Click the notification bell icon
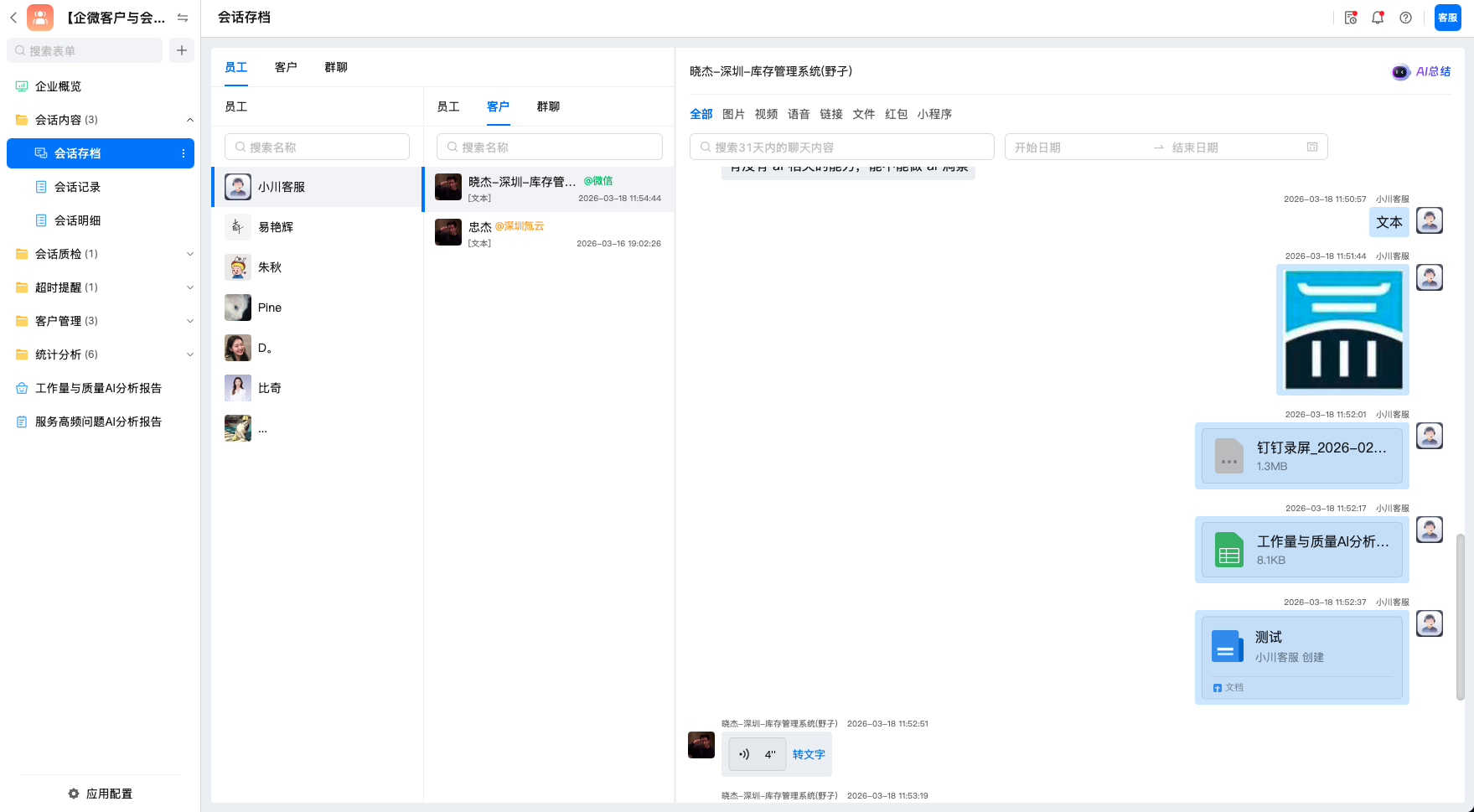This screenshot has height=812, width=1474. [1378, 18]
